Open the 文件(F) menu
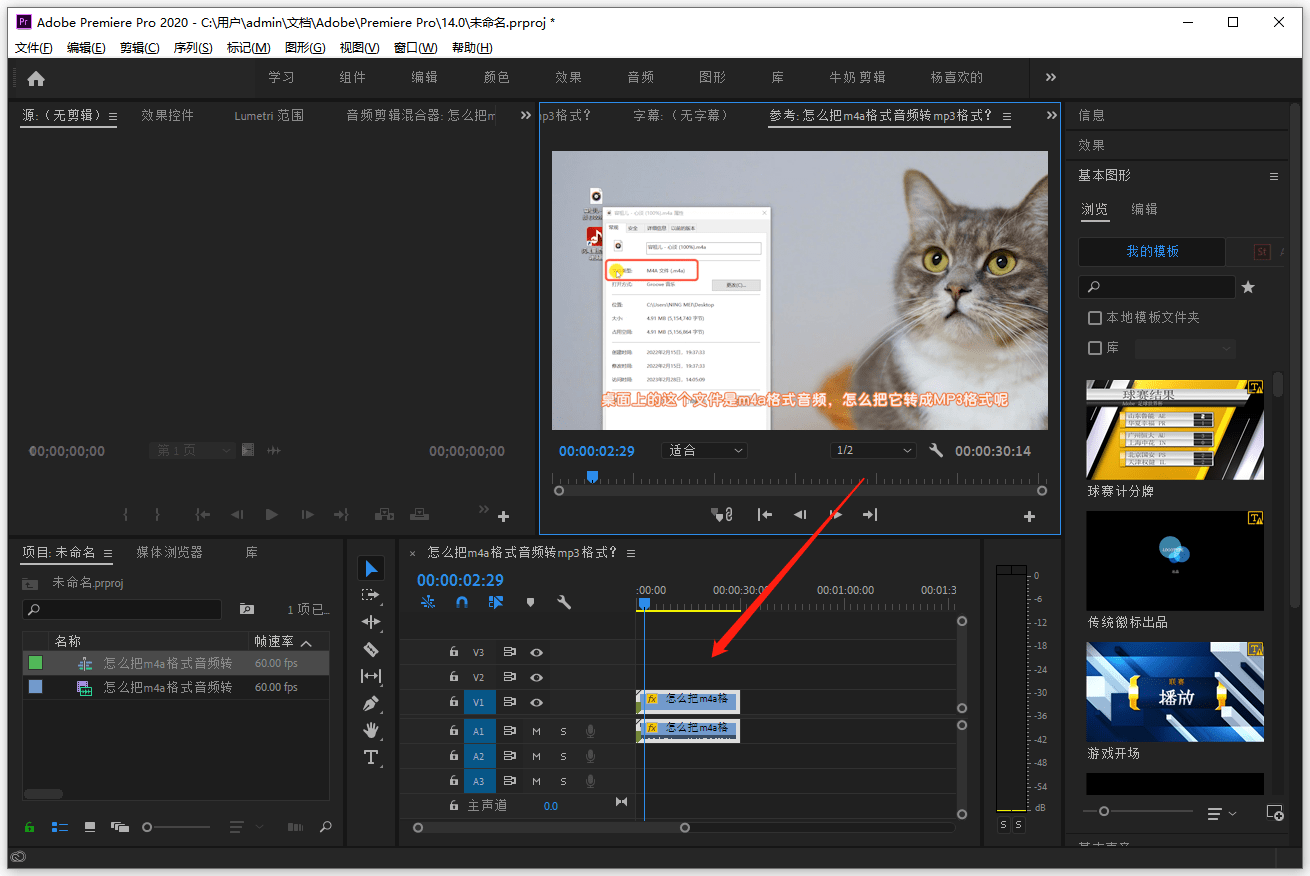 click(34, 48)
